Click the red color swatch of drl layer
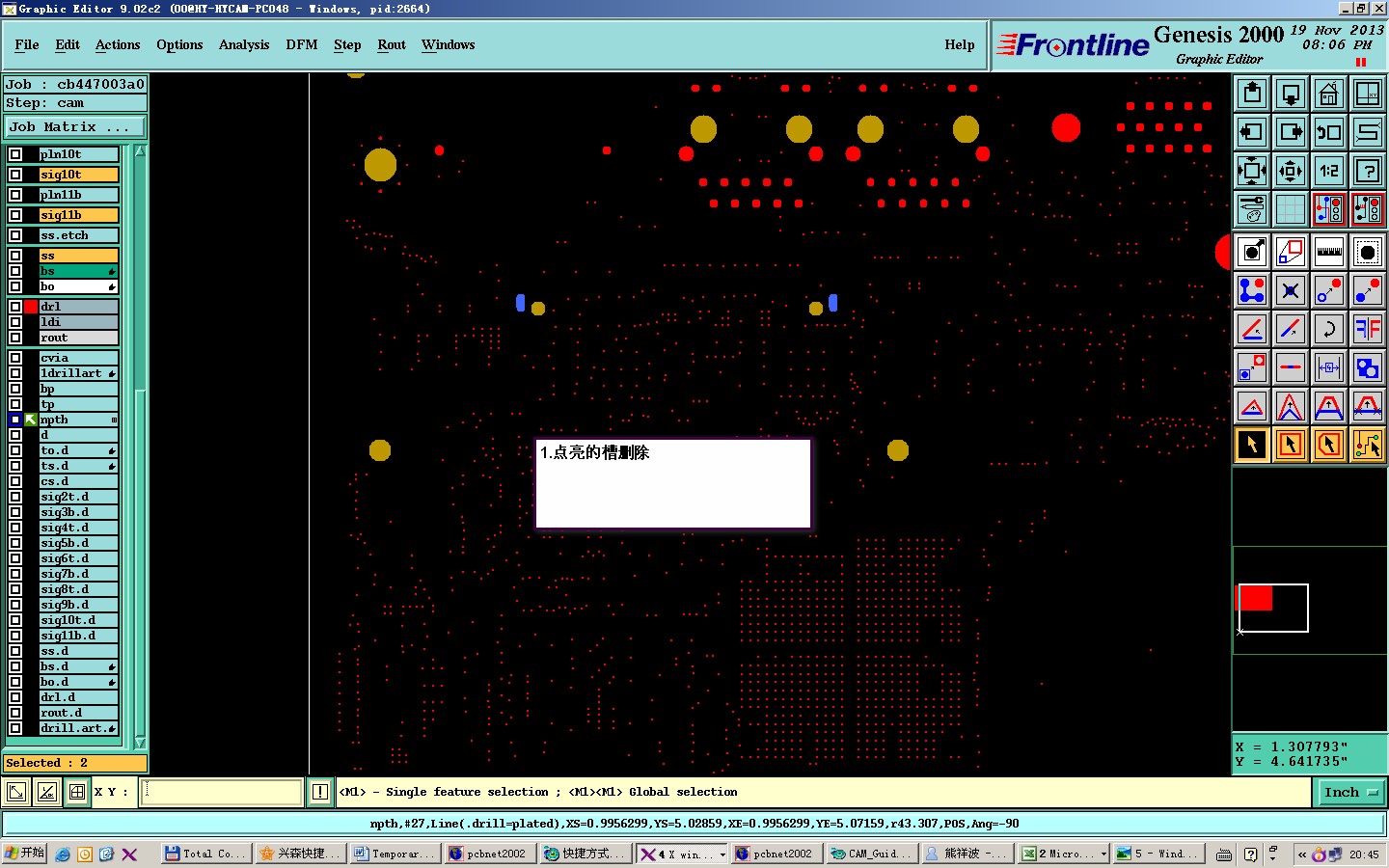 [31, 307]
